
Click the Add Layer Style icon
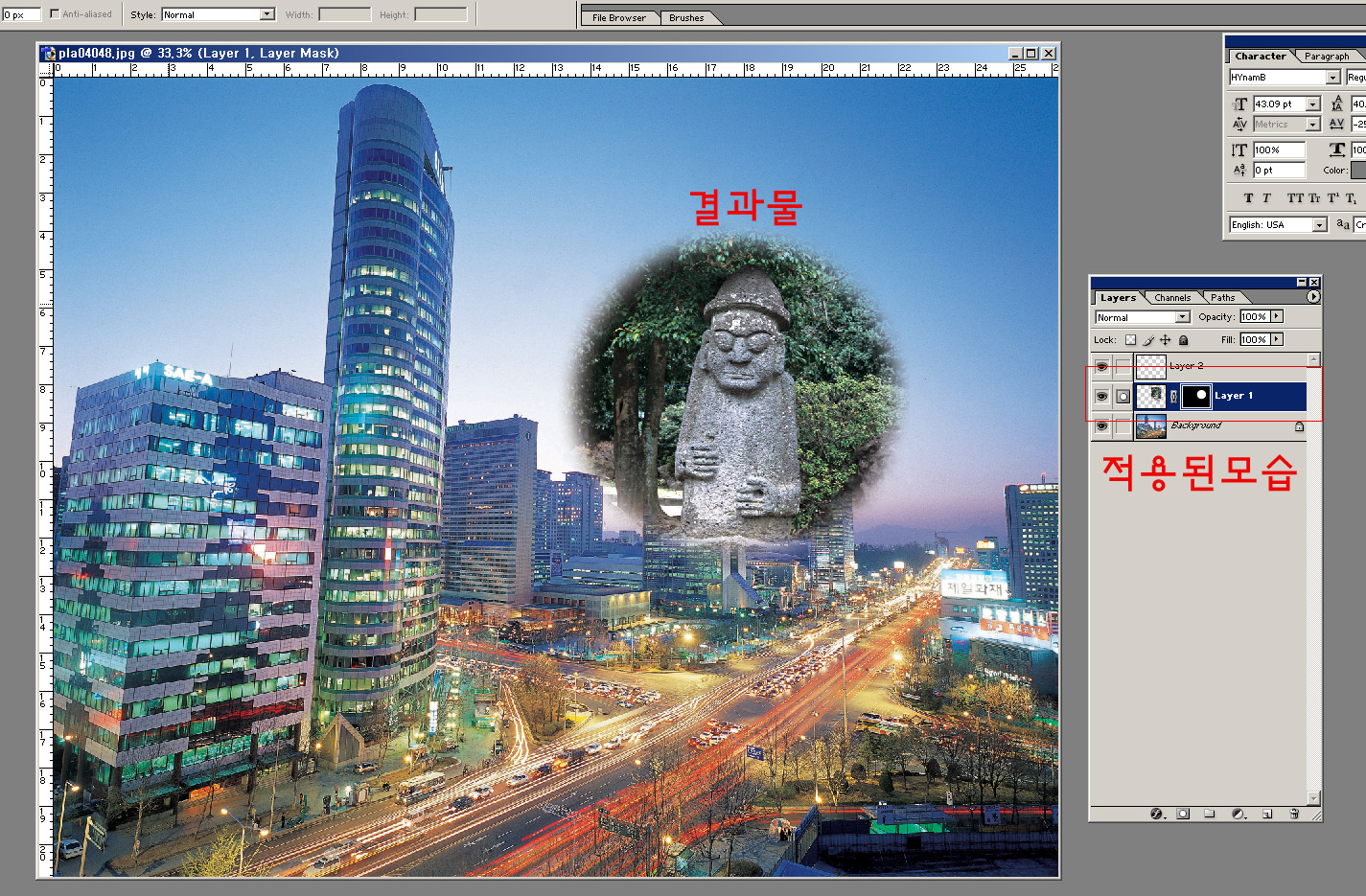(x=1157, y=814)
